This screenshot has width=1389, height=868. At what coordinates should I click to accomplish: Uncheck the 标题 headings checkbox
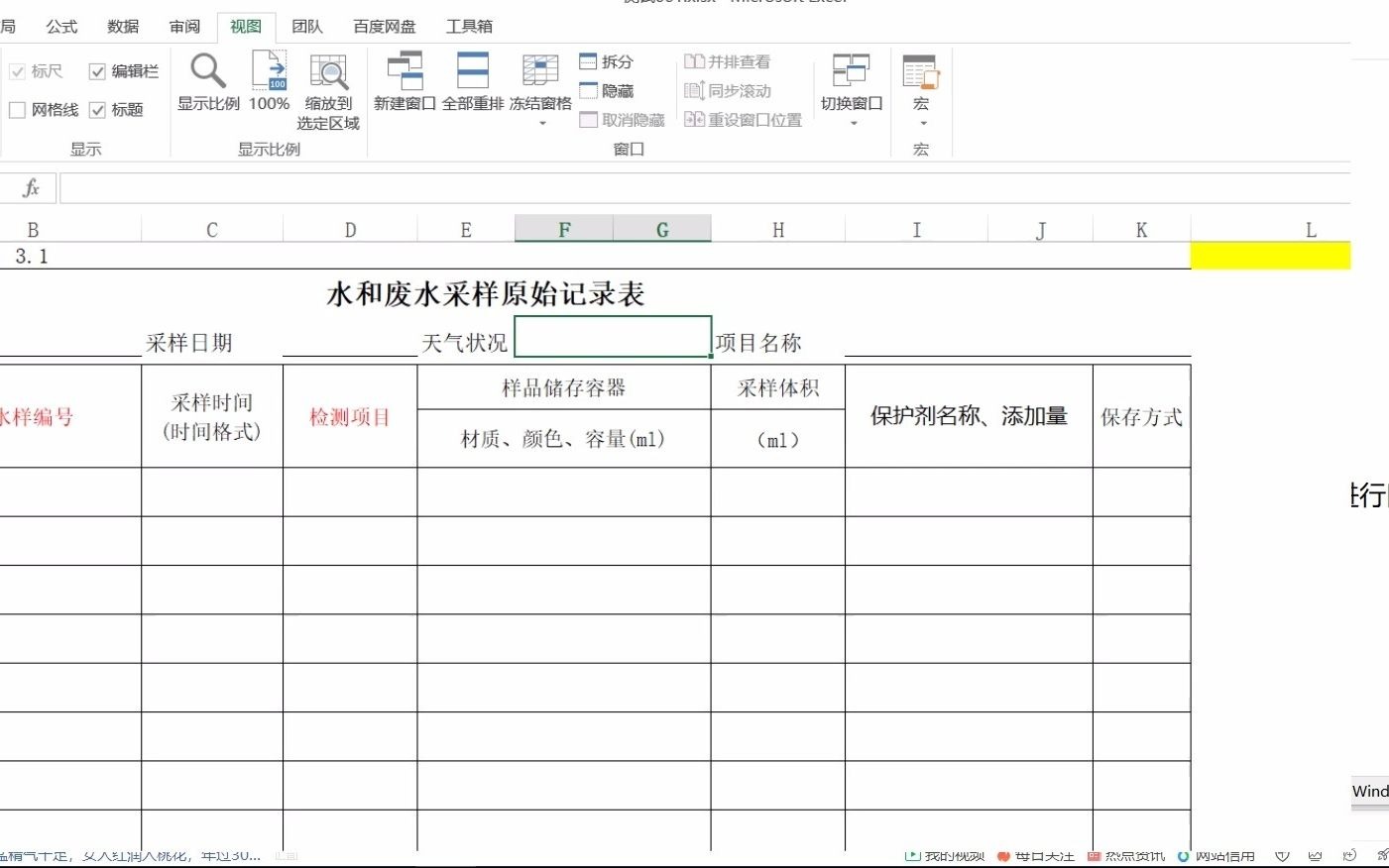(97, 110)
